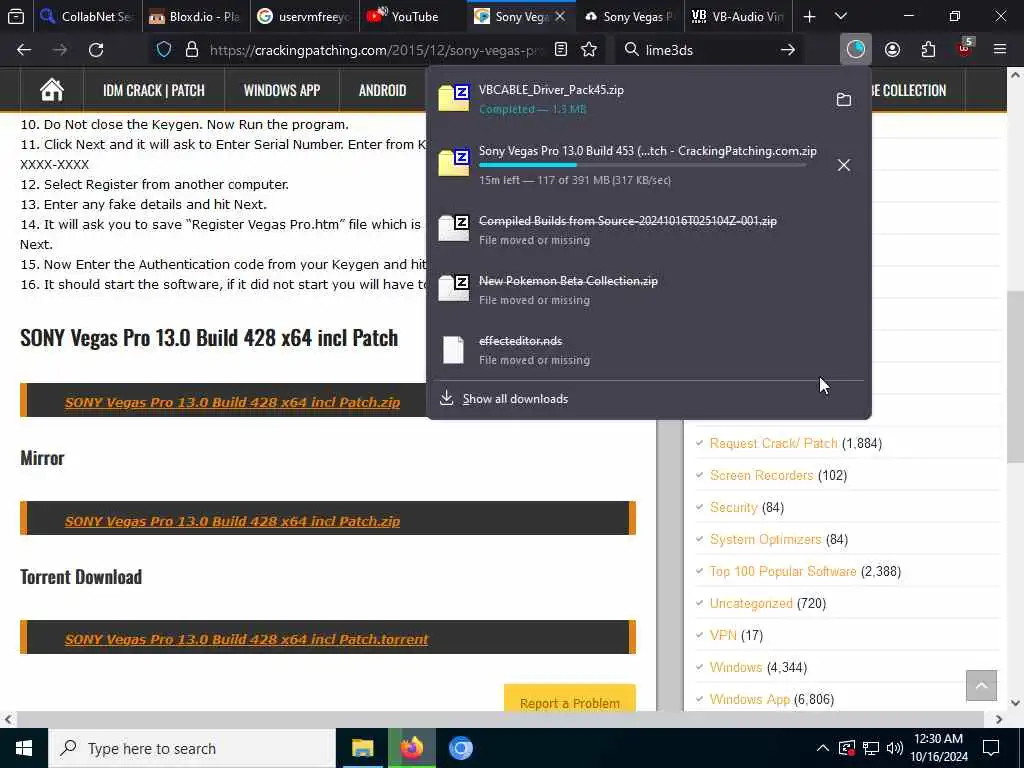Open the blue circular taskbar app
This screenshot has width=1024, height=768.
[461, 748]
